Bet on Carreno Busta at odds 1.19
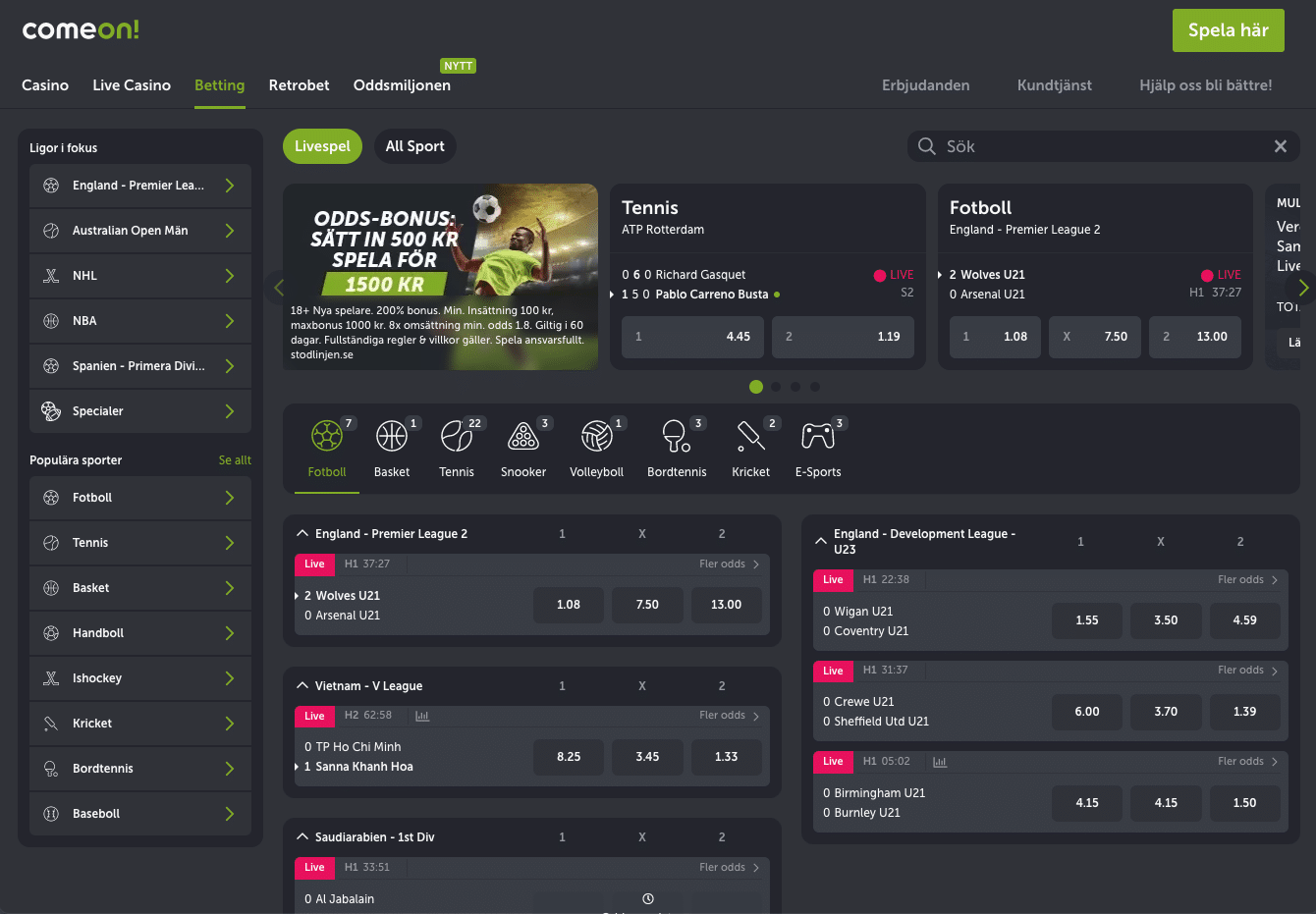Screen dimensions: 1316x914 (844, 337)
